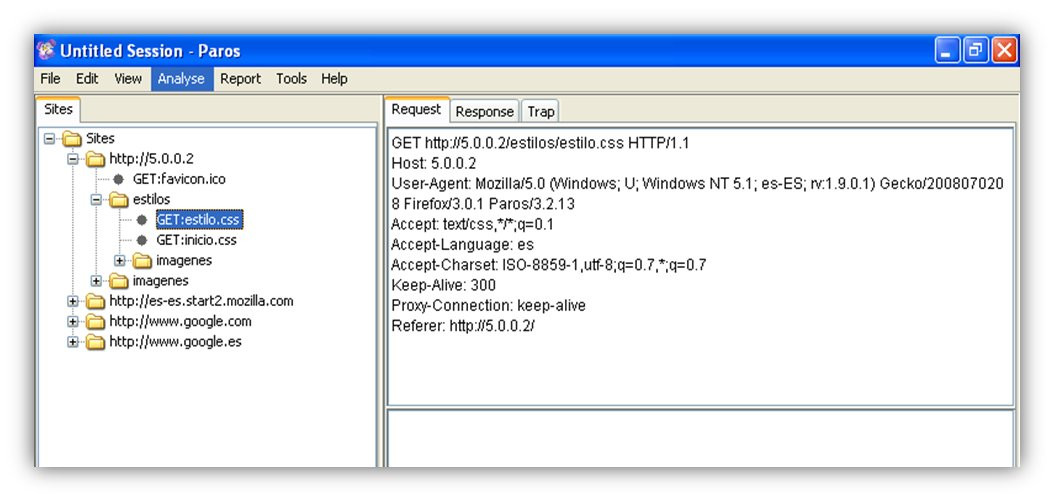Viewport: 1054px width, 501px height.
Task: Open the Tools menu
Action: [x=291, y=79]
